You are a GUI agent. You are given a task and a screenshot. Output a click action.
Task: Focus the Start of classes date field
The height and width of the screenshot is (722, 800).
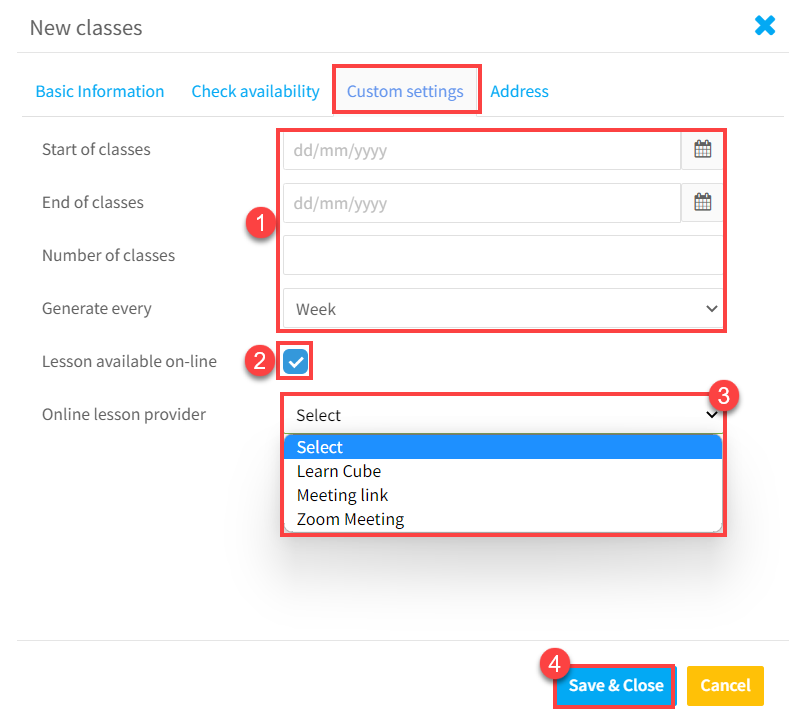[x=482, y=151]
